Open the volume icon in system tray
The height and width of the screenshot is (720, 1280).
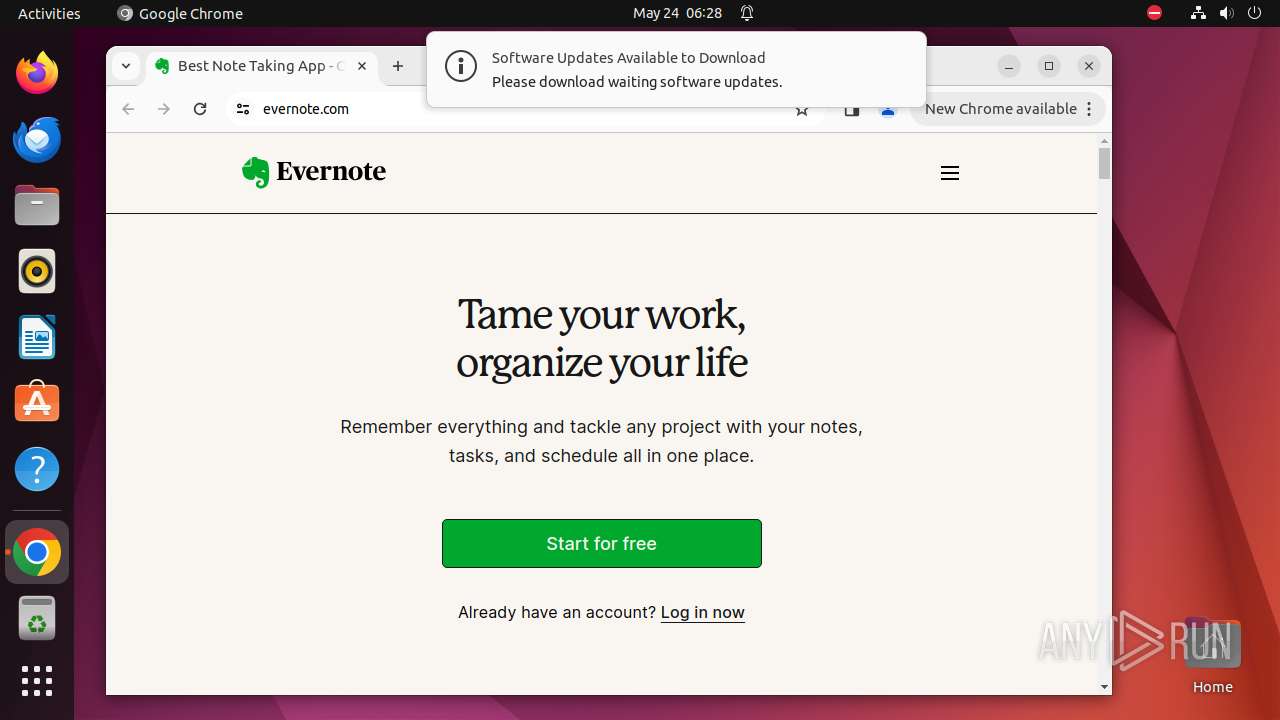pyautogui.click(x=1227, y=13)
